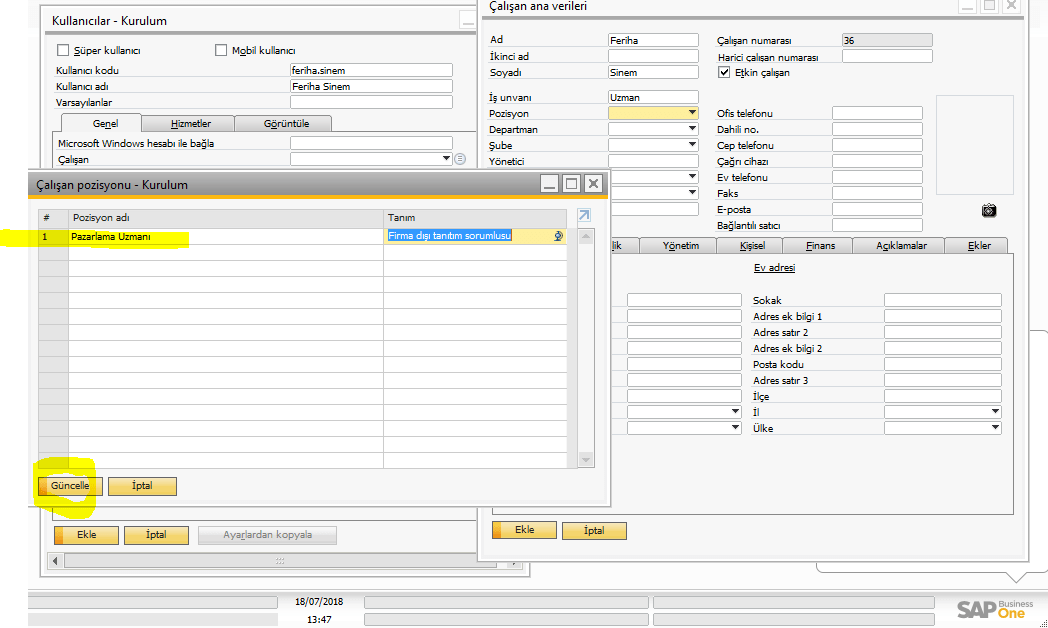Enable the Süper kullanıcı checkbox

[64, 51]
